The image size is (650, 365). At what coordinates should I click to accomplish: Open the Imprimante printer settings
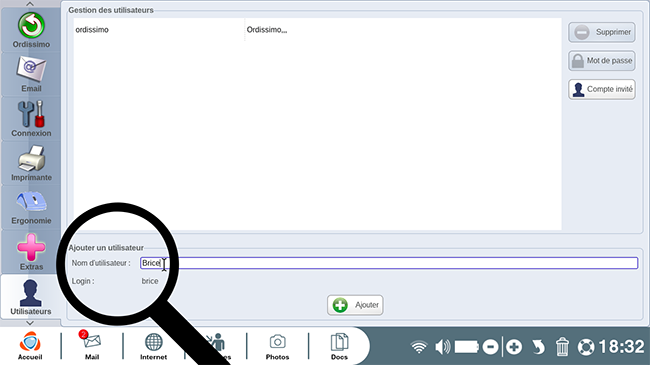(x=31, y=163)
